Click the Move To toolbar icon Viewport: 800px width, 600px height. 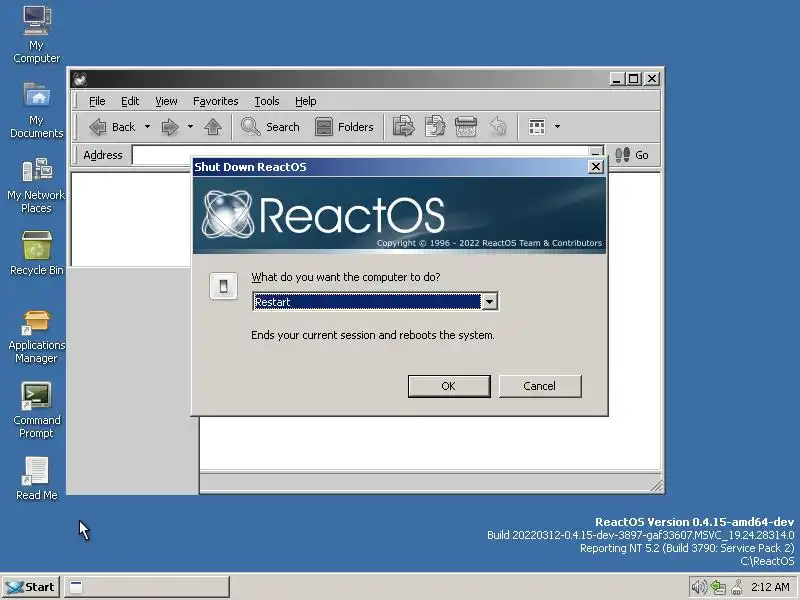coord(403,127)
